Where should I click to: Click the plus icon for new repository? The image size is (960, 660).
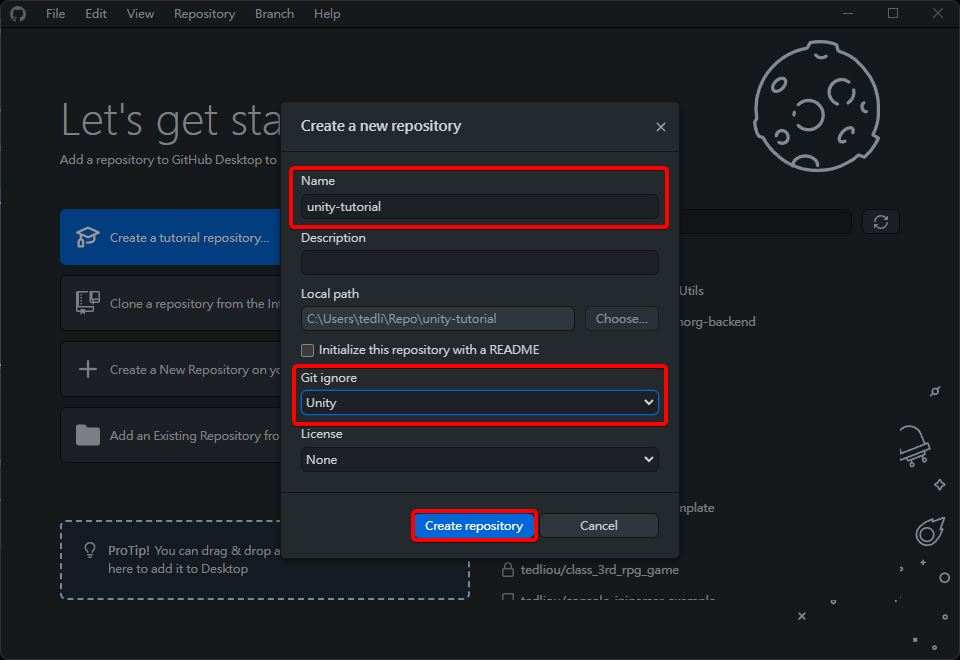(x=88, y=369)
